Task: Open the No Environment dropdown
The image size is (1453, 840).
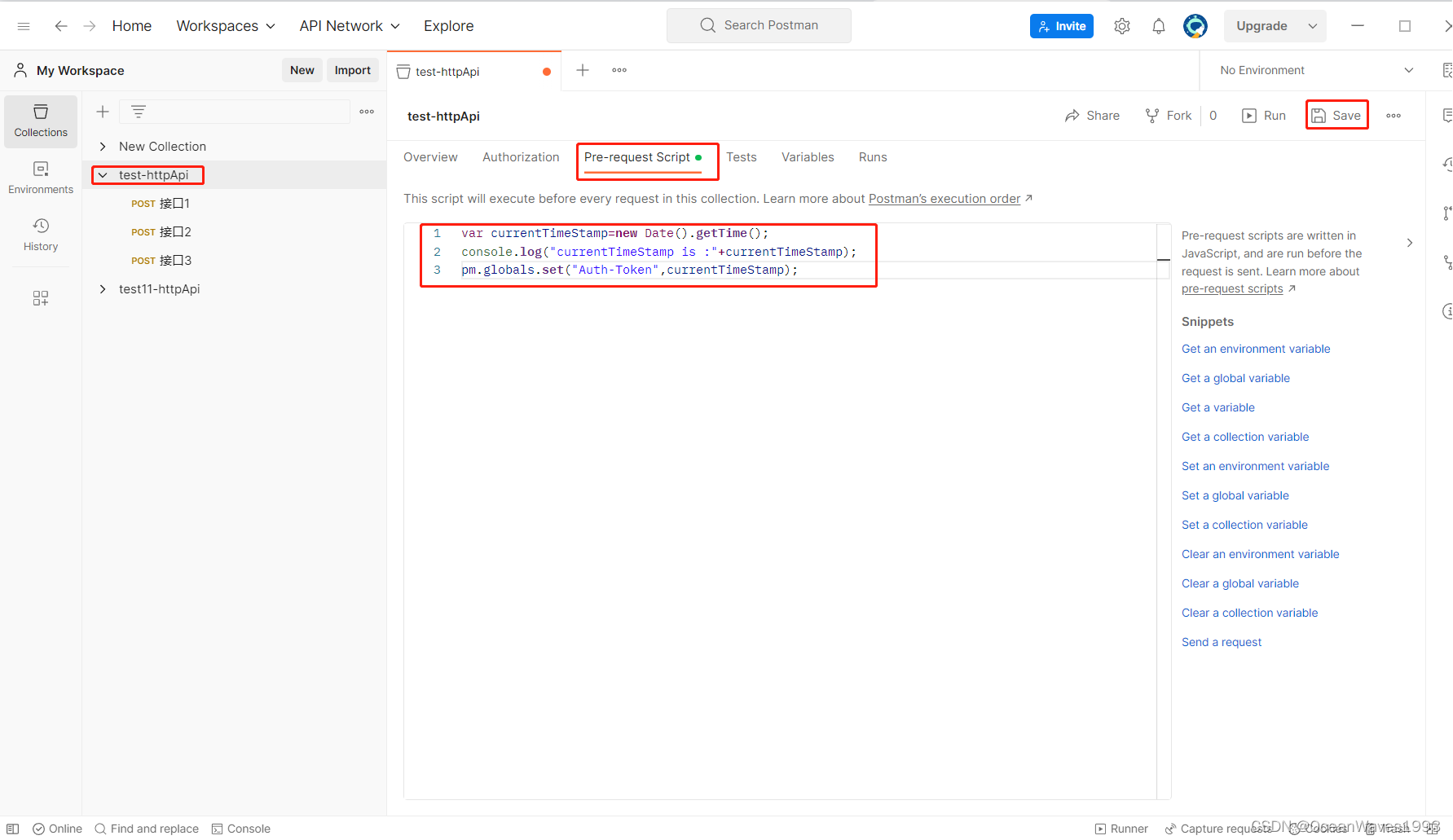Action: pos(1316,70)
